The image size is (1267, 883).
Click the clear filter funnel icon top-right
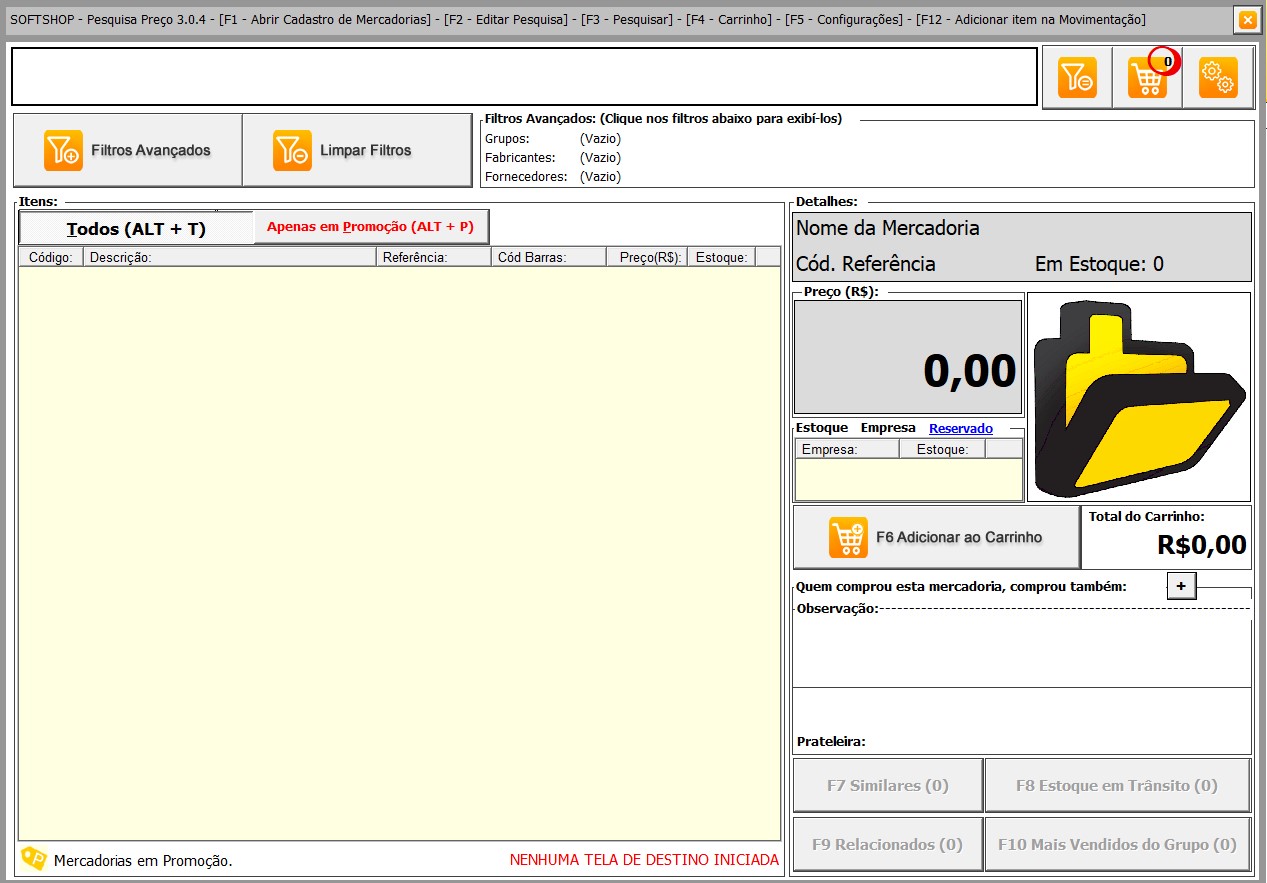click(x=1077, y=77)
